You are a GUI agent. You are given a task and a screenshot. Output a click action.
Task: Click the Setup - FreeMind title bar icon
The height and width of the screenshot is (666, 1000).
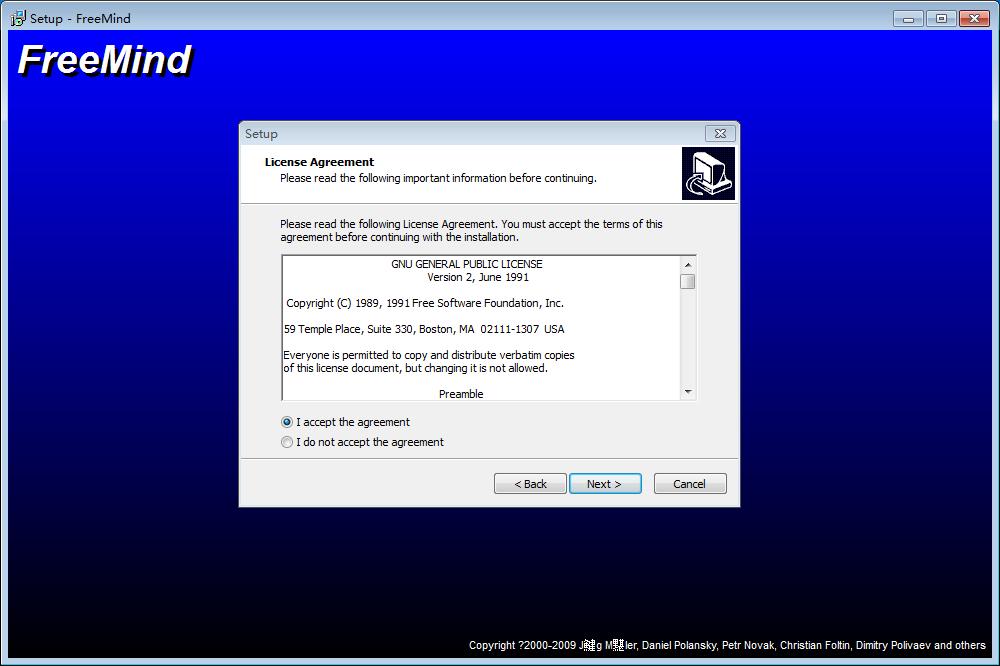point(18,18)
